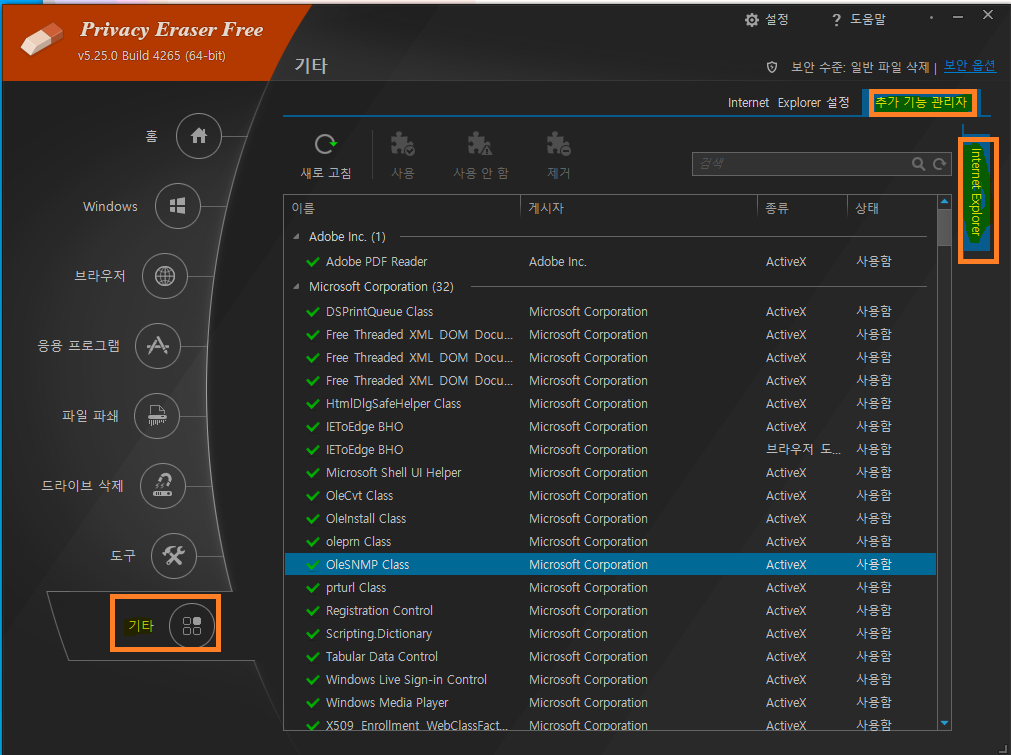Select the Registration Control row
This screenshot has height=755, width=1011.
611,611
